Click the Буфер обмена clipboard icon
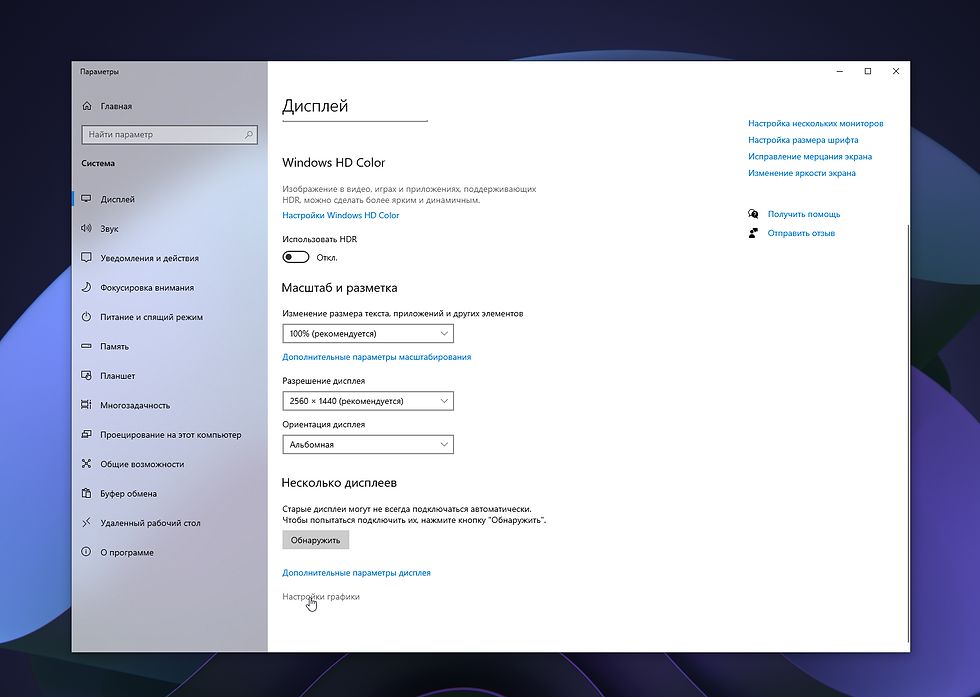The height and width of the screenshot is (697, 980). coord(86,493)
